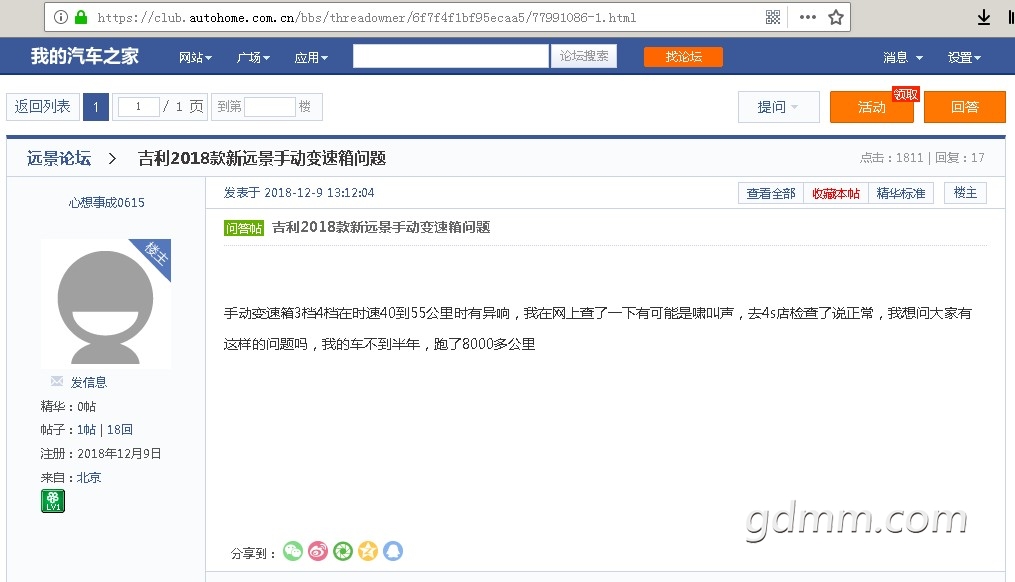Viewport: 1015px width, 582px height.
Task: Click the 到第 floor-jump input box
Action: 271,107
